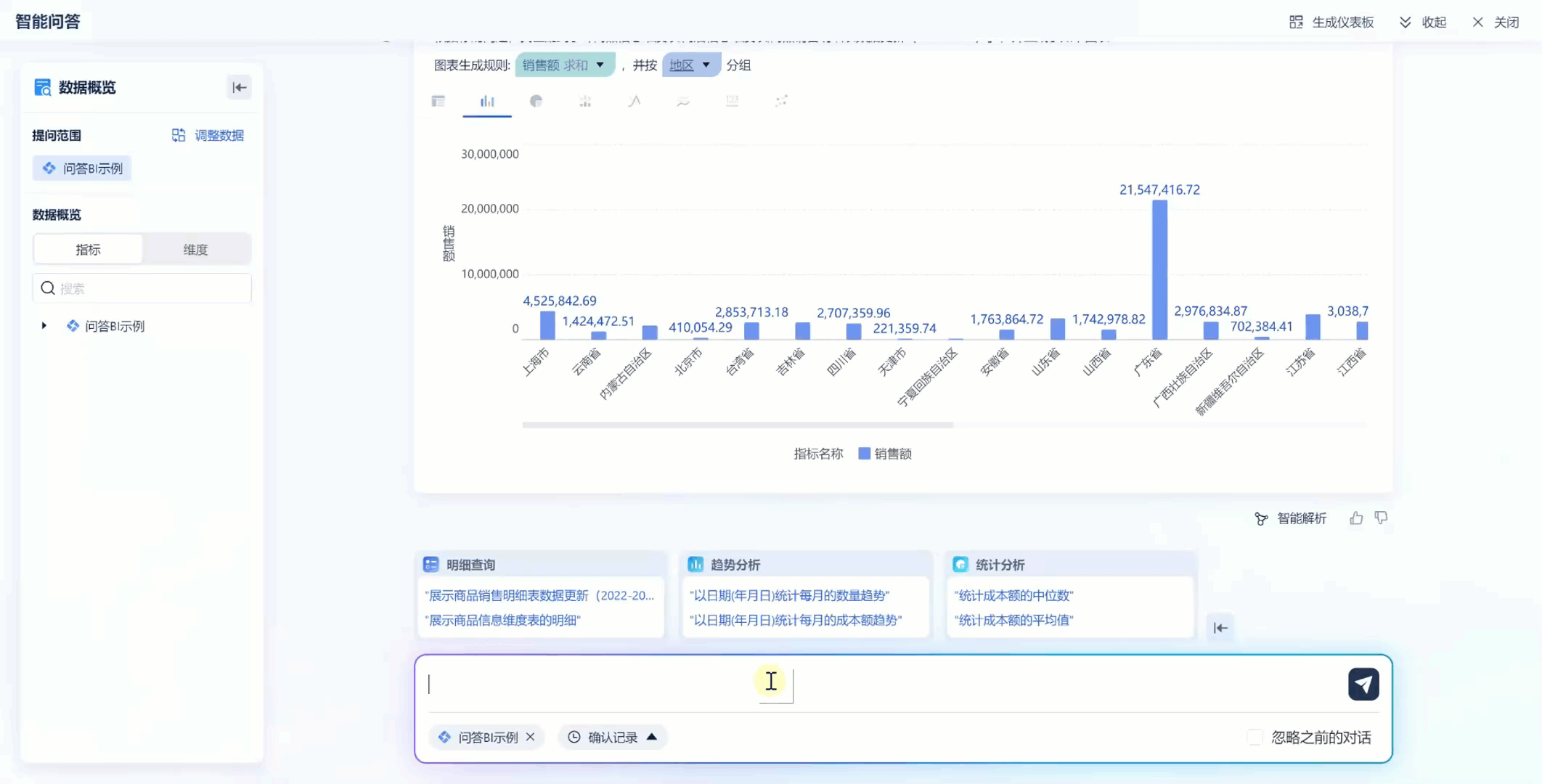1542x784 pixels.
Task: Give a thumbs down to the answer
Action: coord(1381,518)
